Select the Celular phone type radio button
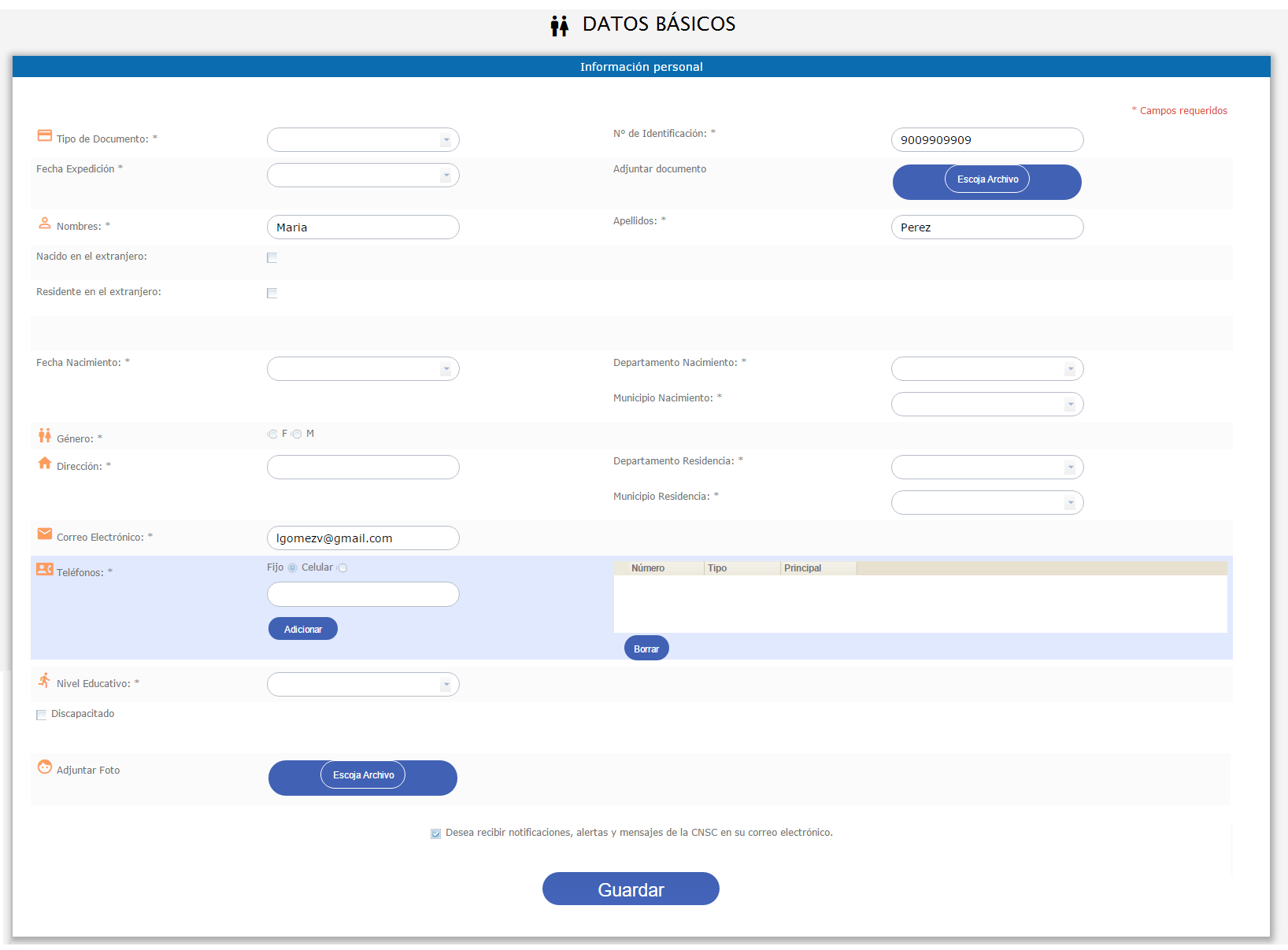The width and height of the screenshot is (1288, 950). tap(342, 568)
